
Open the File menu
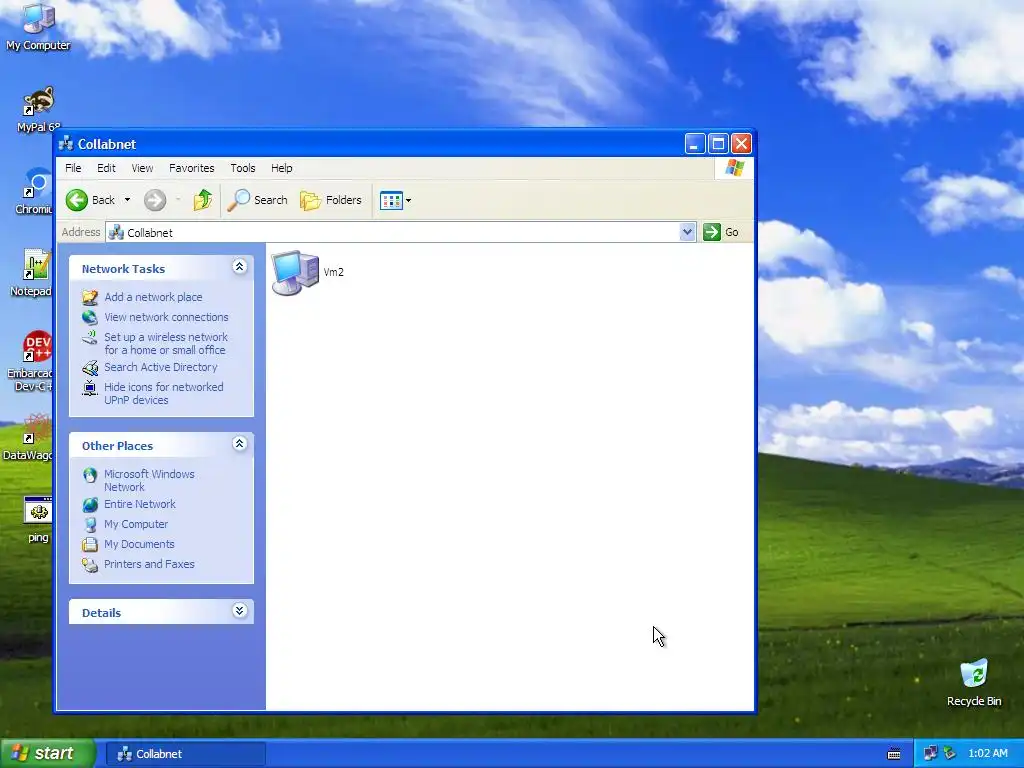[x=73, y=168]
